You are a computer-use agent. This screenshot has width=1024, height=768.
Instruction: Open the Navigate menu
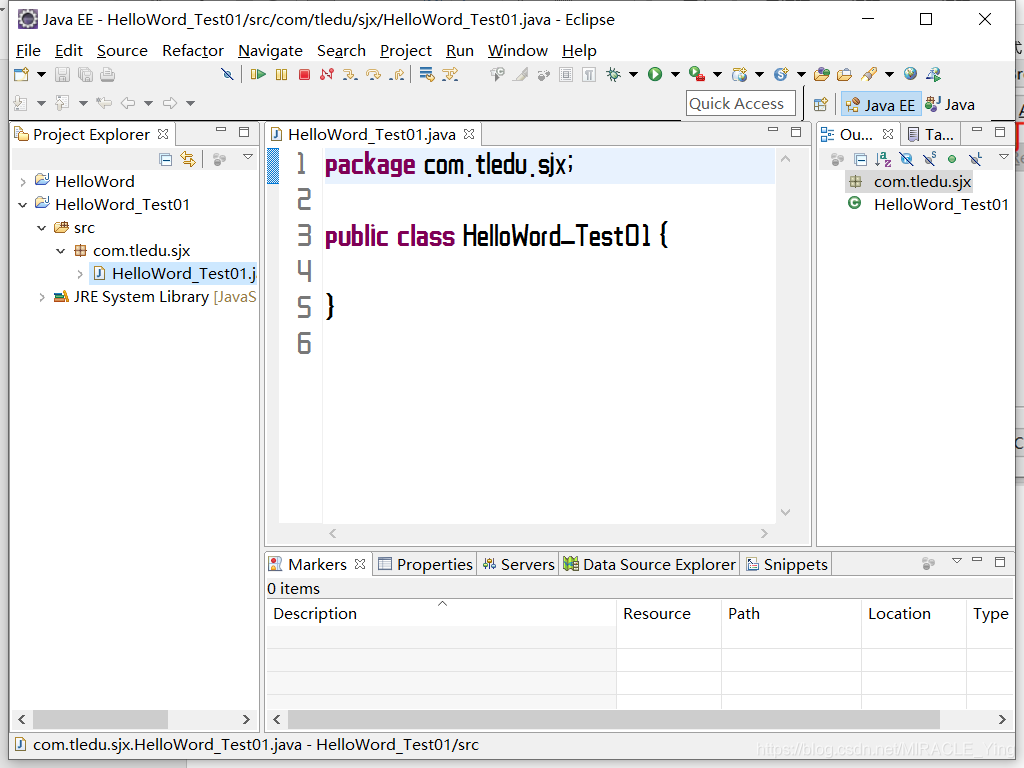pos(270,50)
